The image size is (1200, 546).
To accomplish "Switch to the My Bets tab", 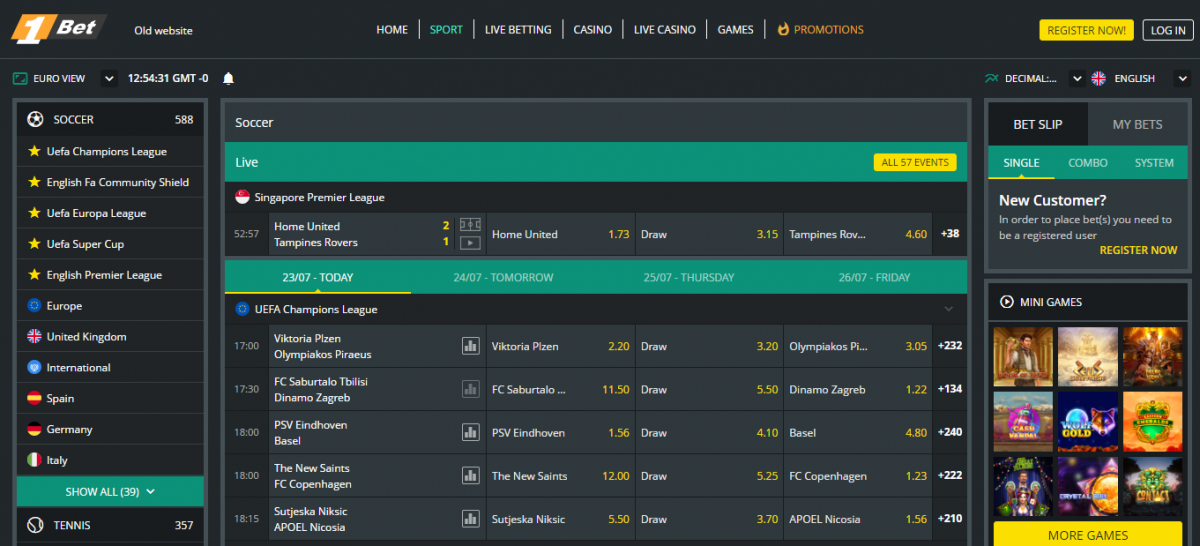I will tap(1137, 125).
